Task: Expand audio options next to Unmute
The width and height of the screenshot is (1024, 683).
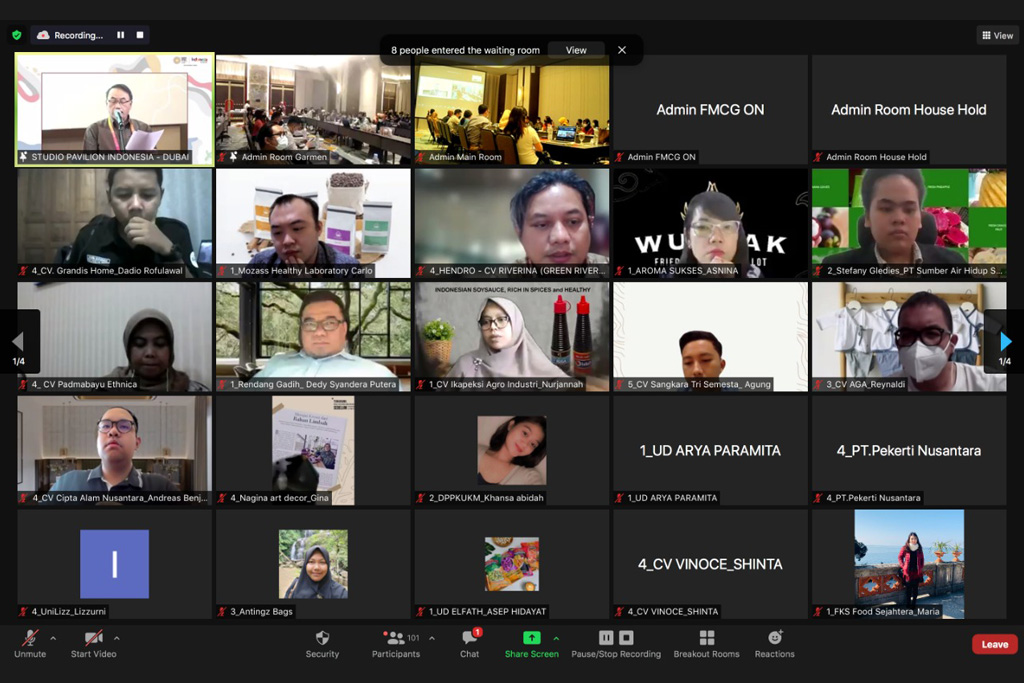Action: pos(53,638)
